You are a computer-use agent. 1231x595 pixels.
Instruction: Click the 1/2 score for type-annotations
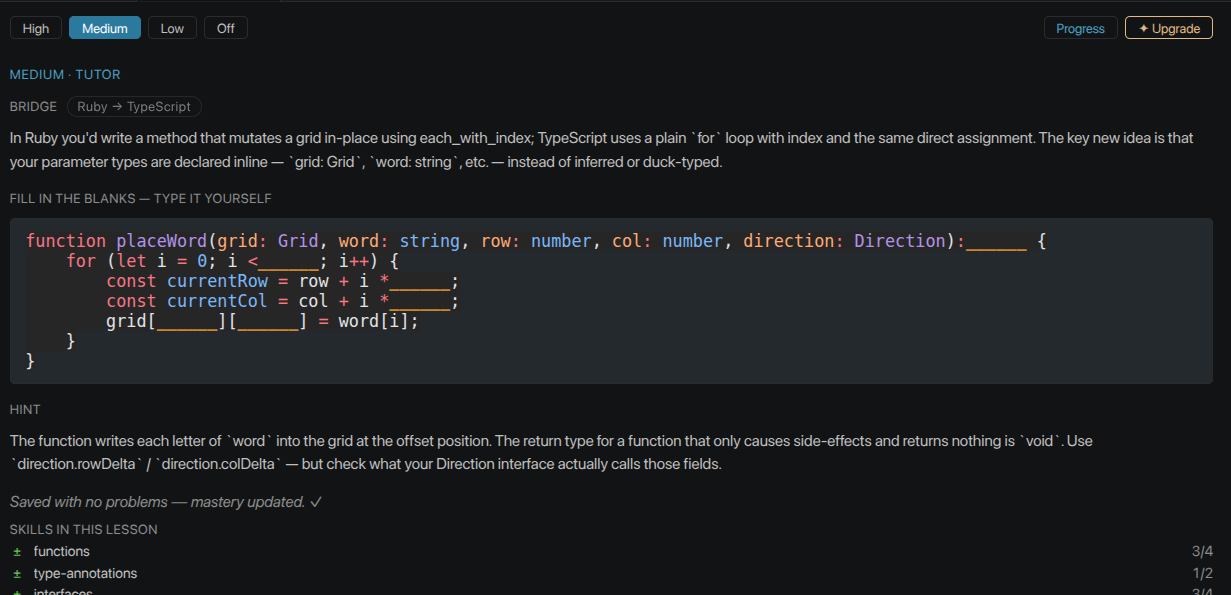point(1202,574)
